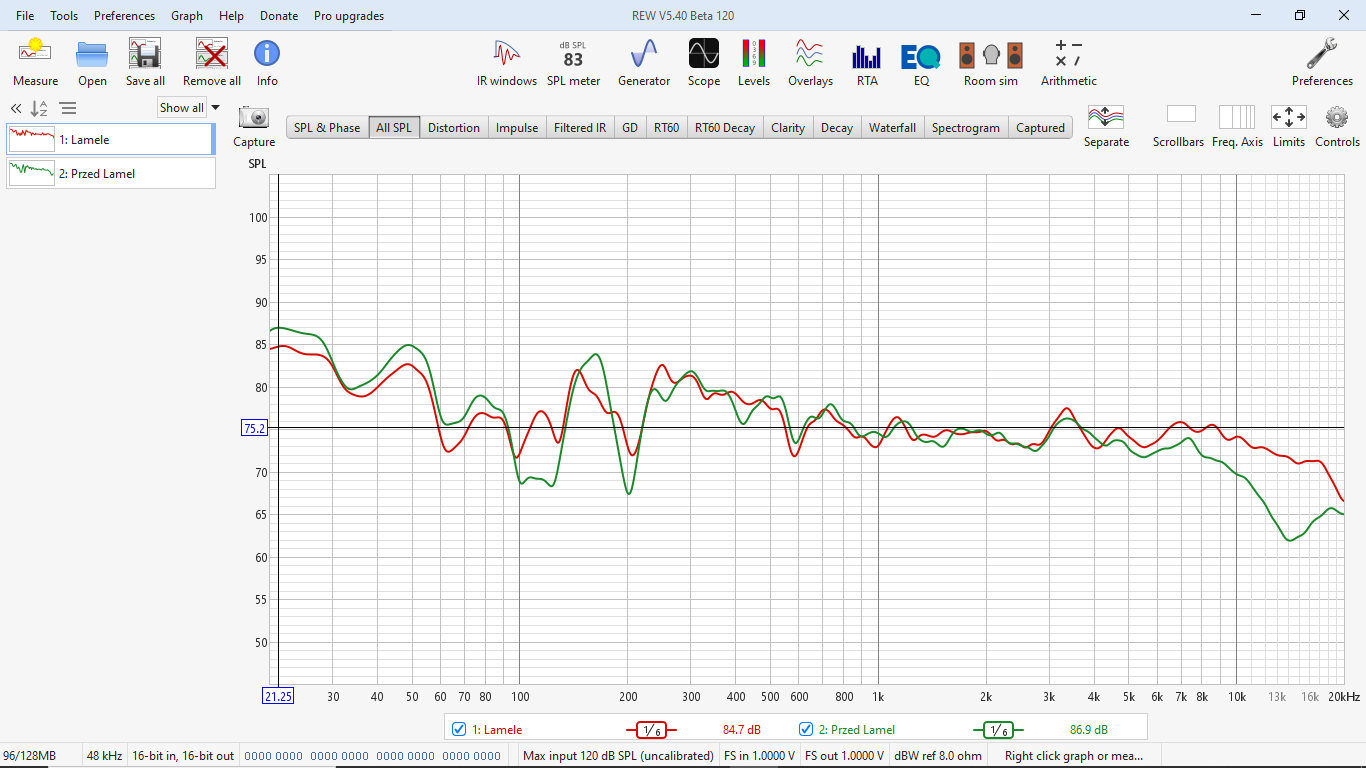This screenshot has height=768, width=1366.
Task: Click the Pro upgrades link
Action: (x=348, y=16)
